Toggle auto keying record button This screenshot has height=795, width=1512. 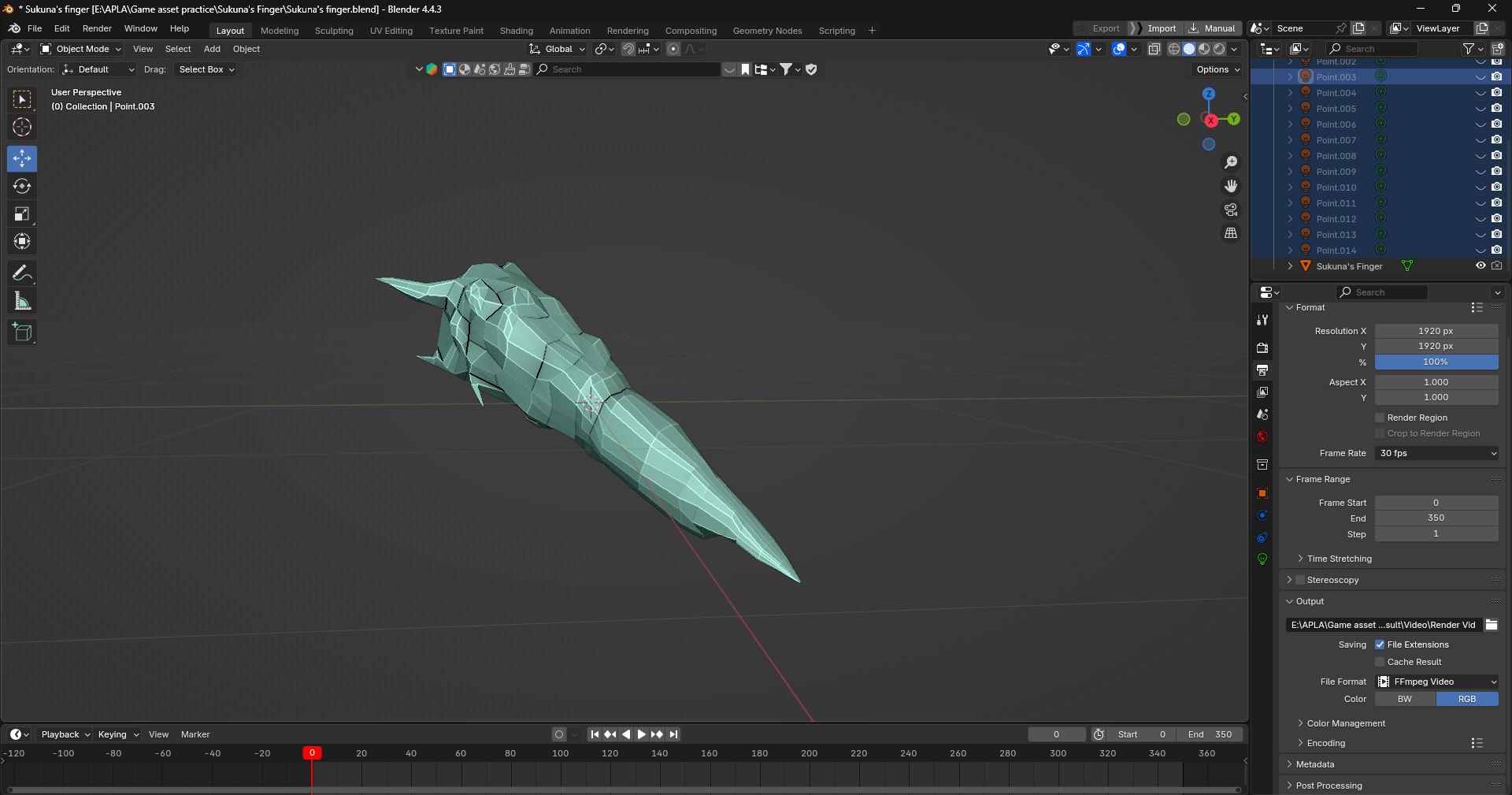tap(559, 734)
